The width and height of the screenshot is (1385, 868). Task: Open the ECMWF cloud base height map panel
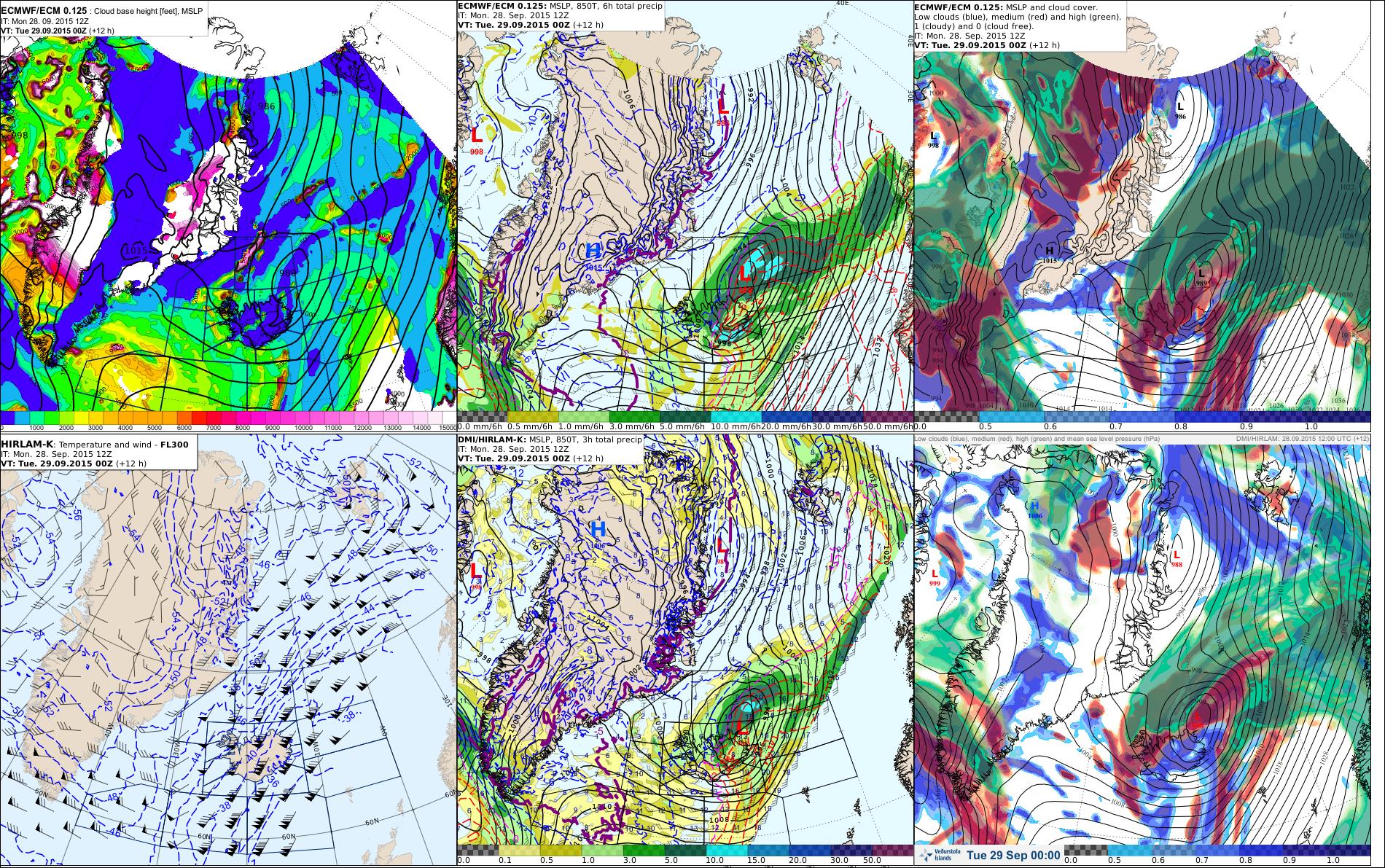[x=227, y=216]
